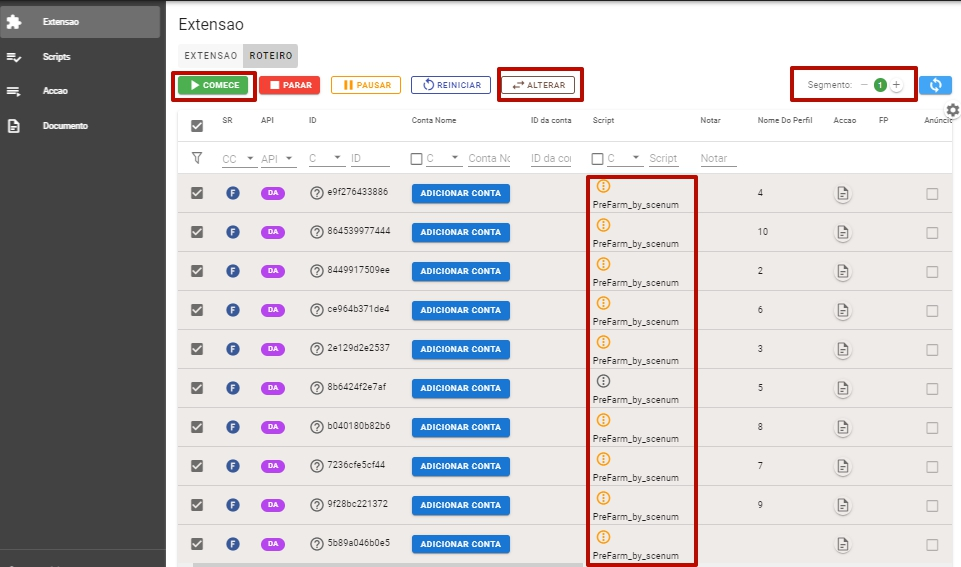The image size is (961, 567).
Task: Click the Conta Nome filter input
Action: click(489, 158)
